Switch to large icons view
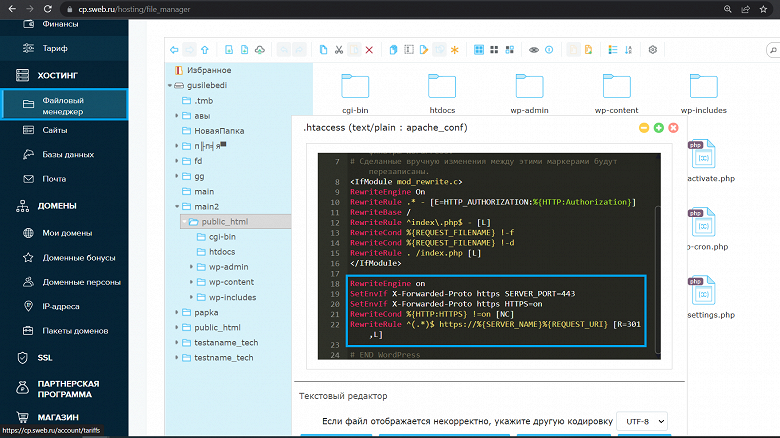The image size is (780, 438). [x=480, y=49]
